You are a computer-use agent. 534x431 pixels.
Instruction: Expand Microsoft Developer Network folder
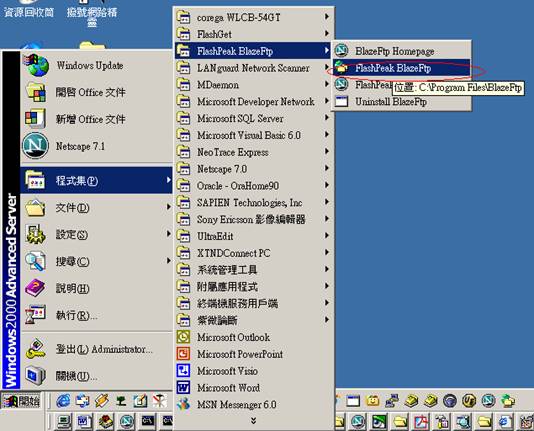tap(253, 101)
